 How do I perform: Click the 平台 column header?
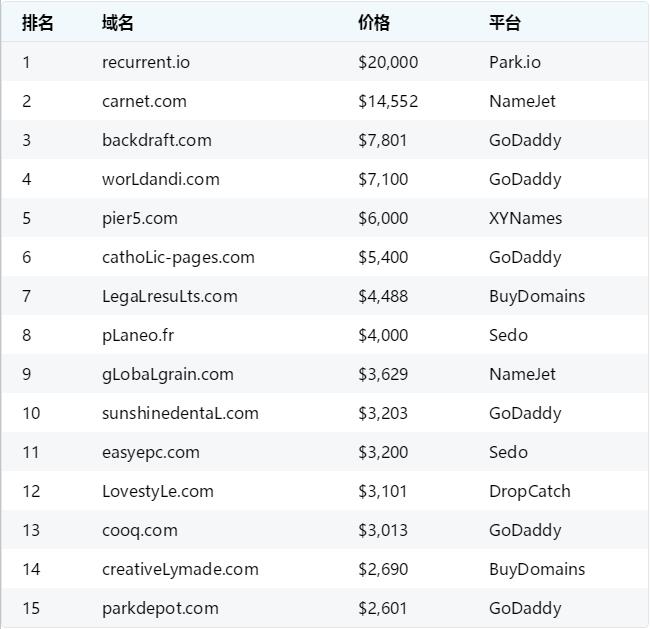point(504,22)
